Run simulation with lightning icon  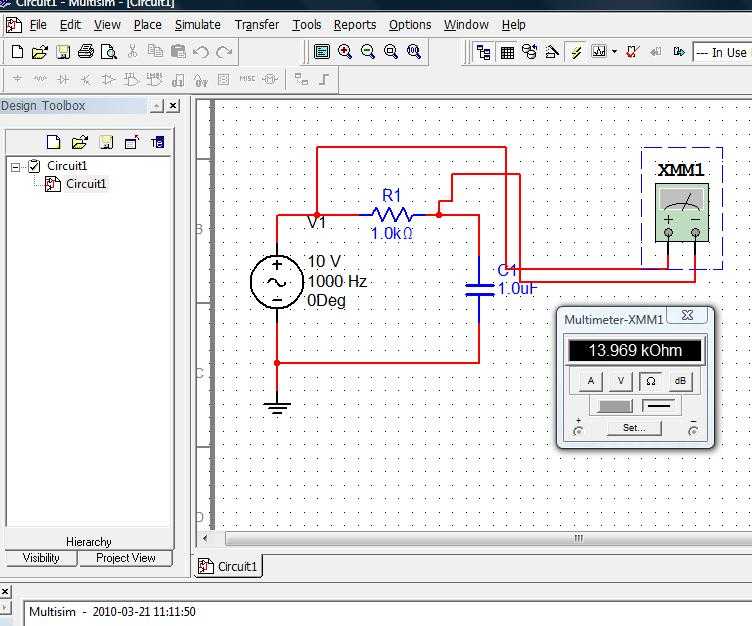tap(576, 52)
